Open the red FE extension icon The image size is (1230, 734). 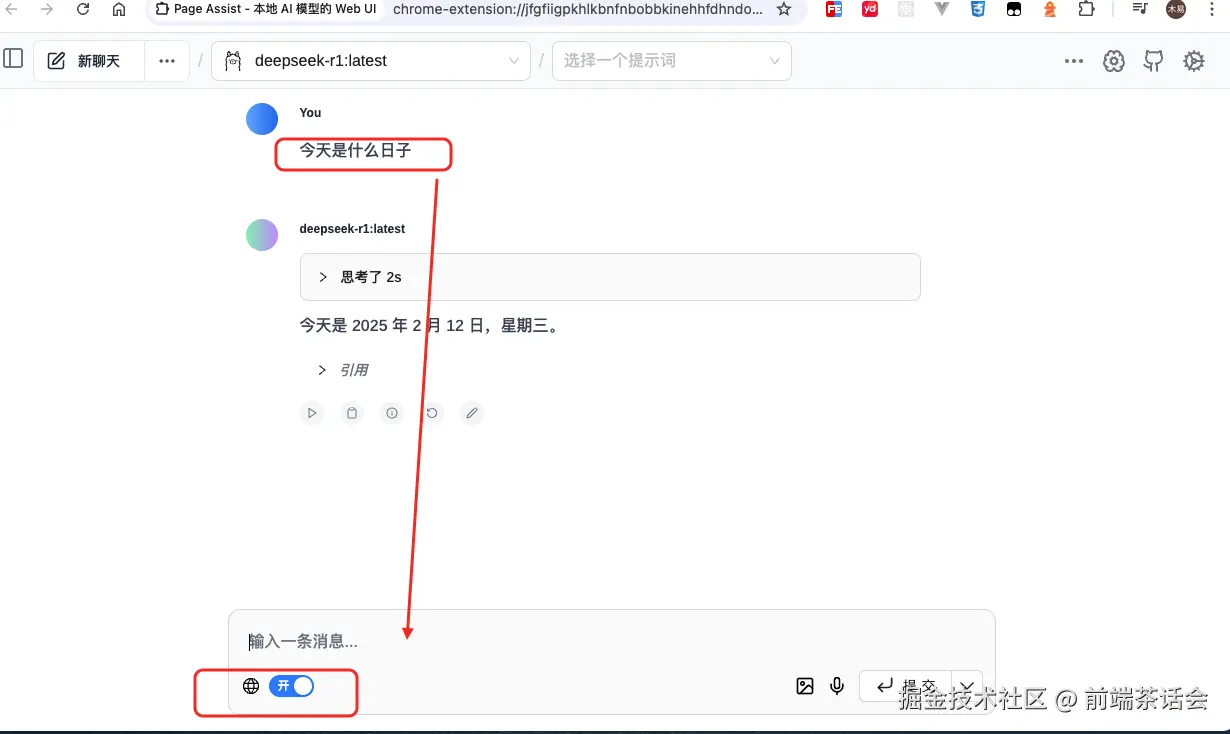click(834, 9)
